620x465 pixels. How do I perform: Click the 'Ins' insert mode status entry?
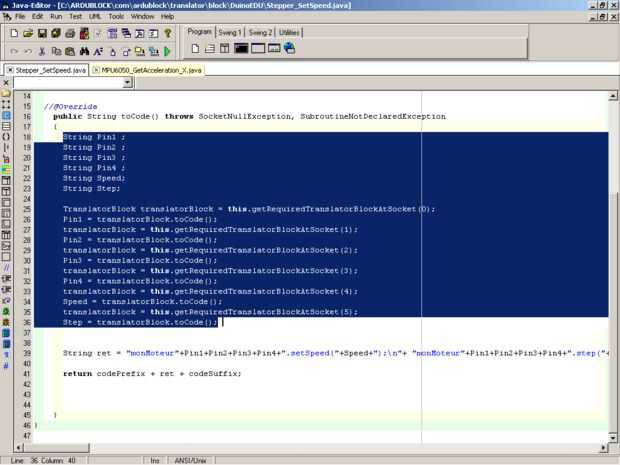(x=155, y=461)
